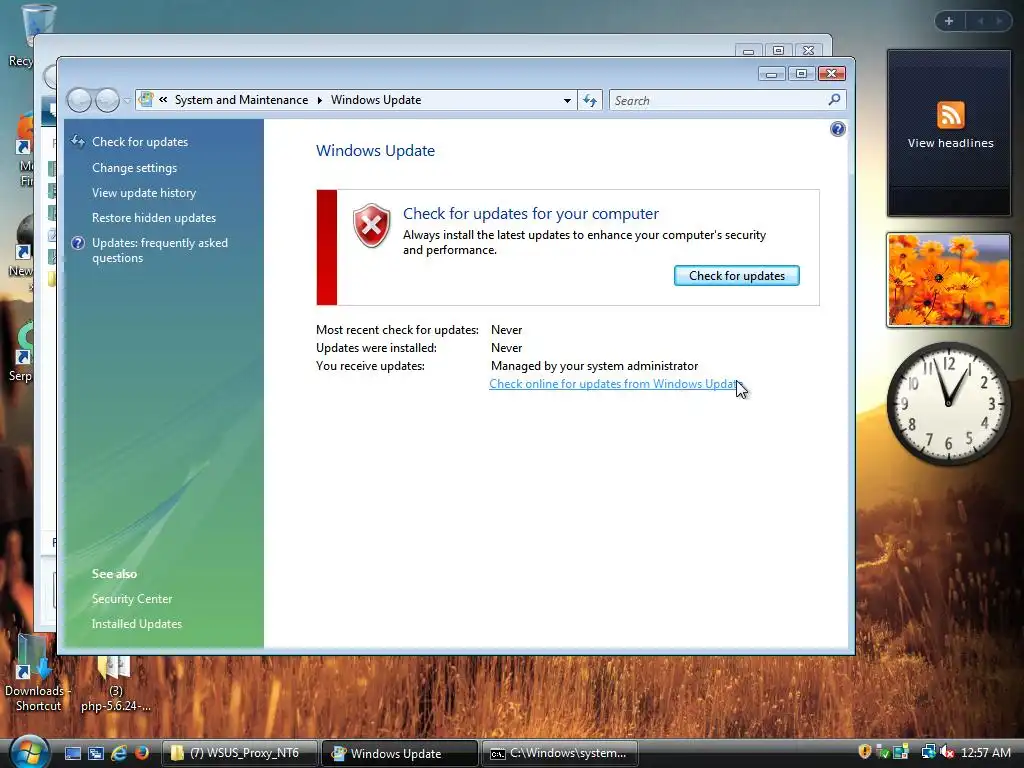Click the refresh button beside address bar
Screen dimensions: 1024x768
pos(590,101)
